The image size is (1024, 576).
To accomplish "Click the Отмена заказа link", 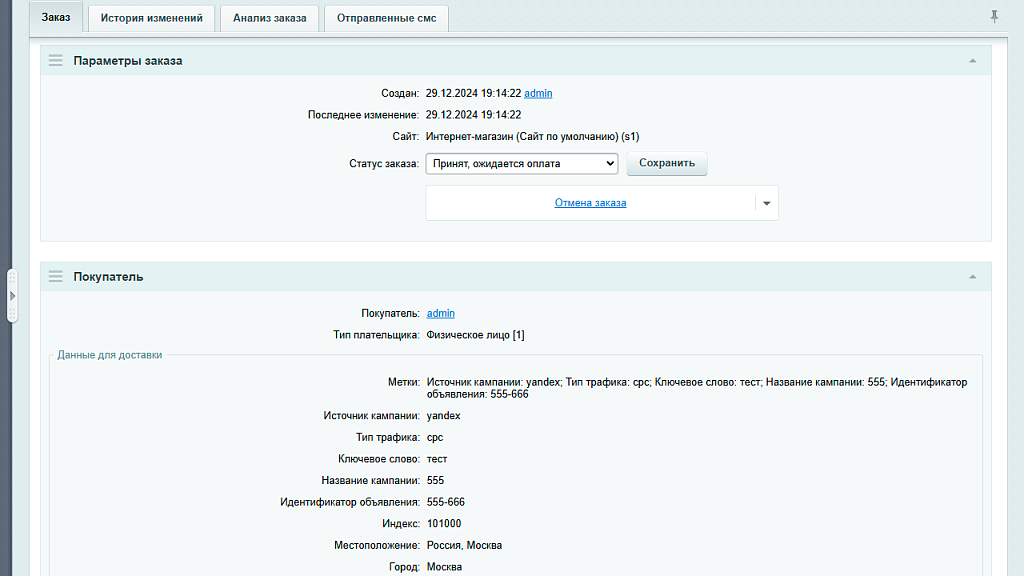I will coord(593,202).
